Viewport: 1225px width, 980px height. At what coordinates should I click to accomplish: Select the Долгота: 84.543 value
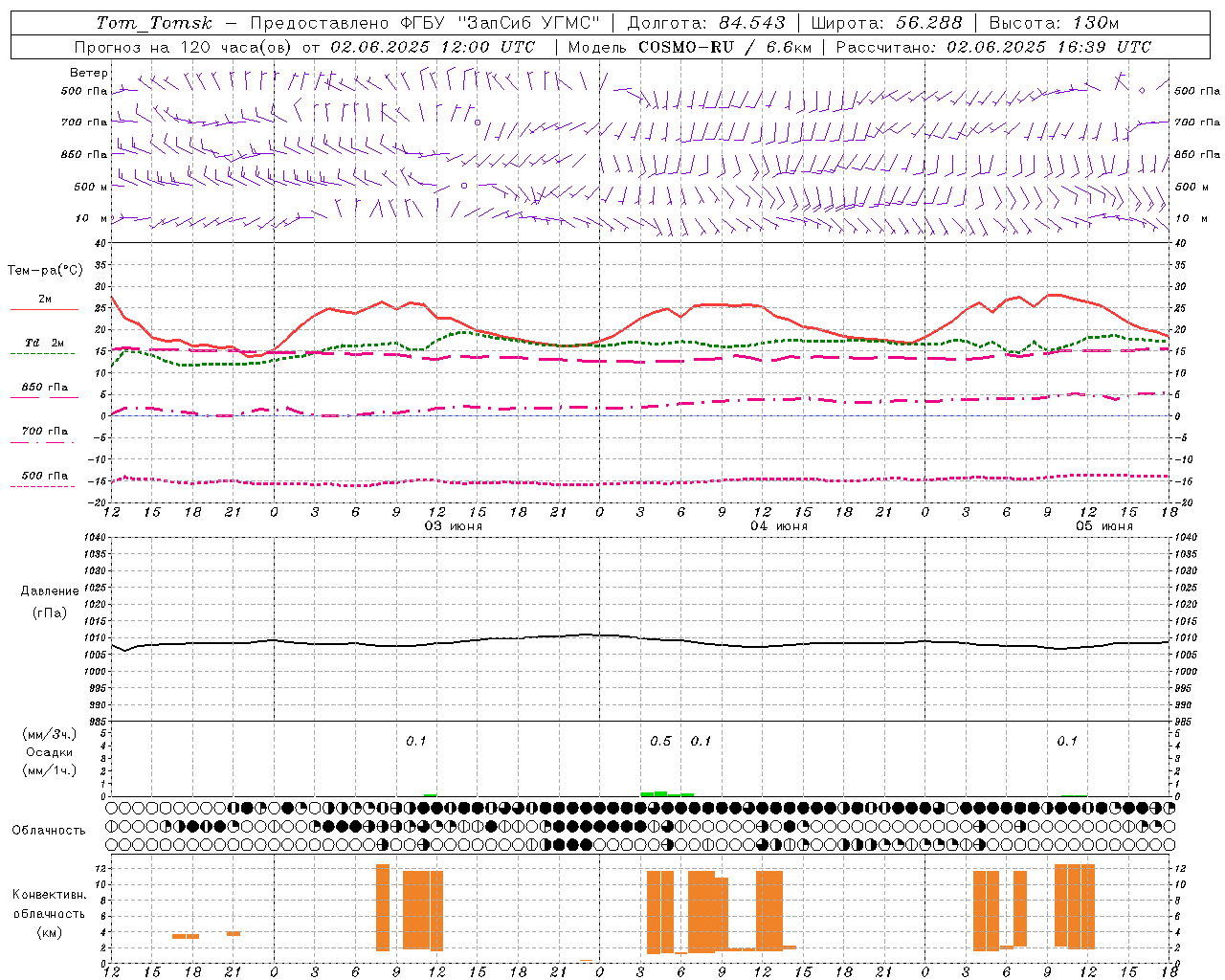click(x=706, y=23)
